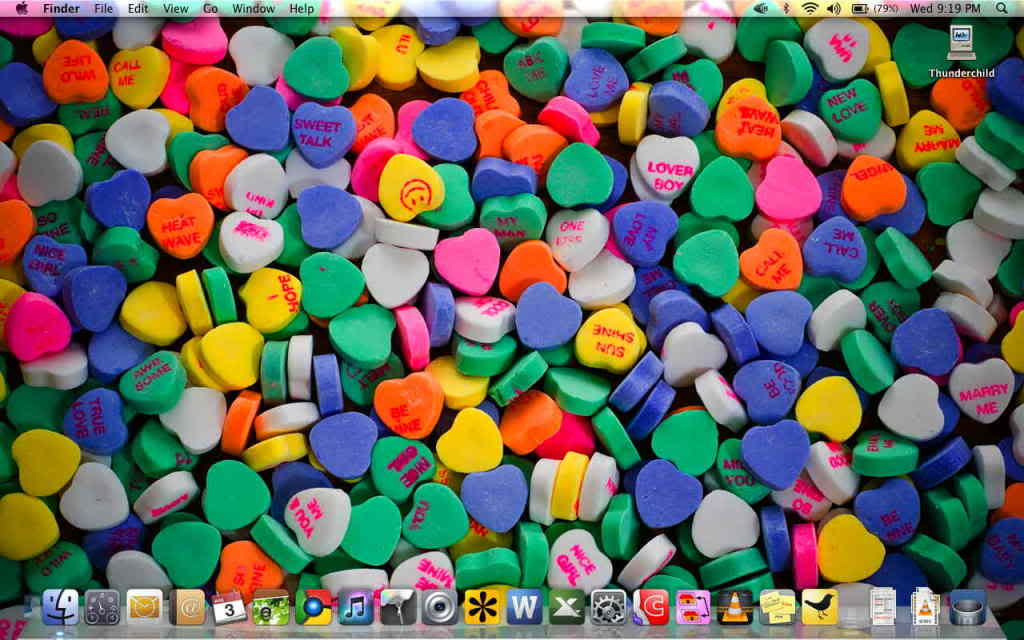Open Finder from the dock
This screenshot has height=640, width=1024.
61,607
